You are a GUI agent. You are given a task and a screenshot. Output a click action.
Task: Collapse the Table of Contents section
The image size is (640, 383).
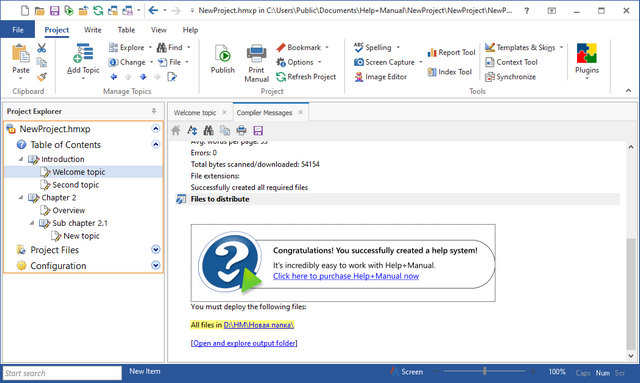click(x=156, y=144)
